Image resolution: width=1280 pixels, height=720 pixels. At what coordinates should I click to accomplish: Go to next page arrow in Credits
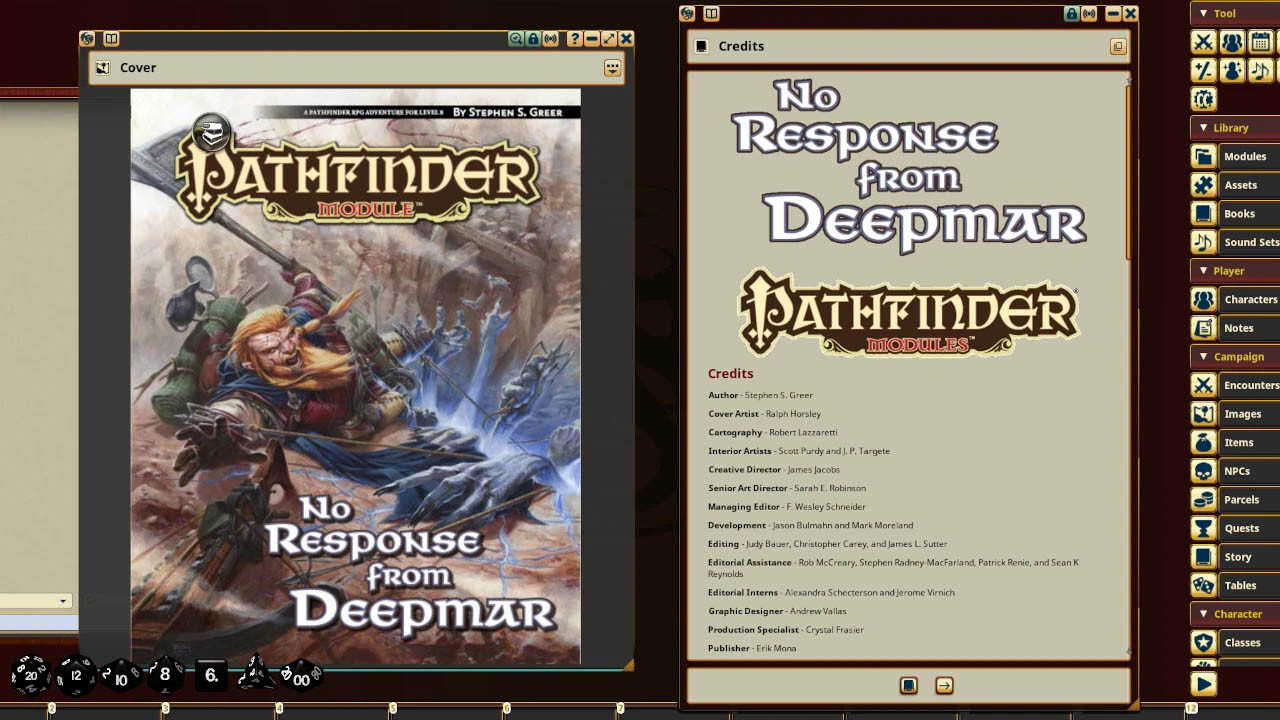click(x=944, y=686)
